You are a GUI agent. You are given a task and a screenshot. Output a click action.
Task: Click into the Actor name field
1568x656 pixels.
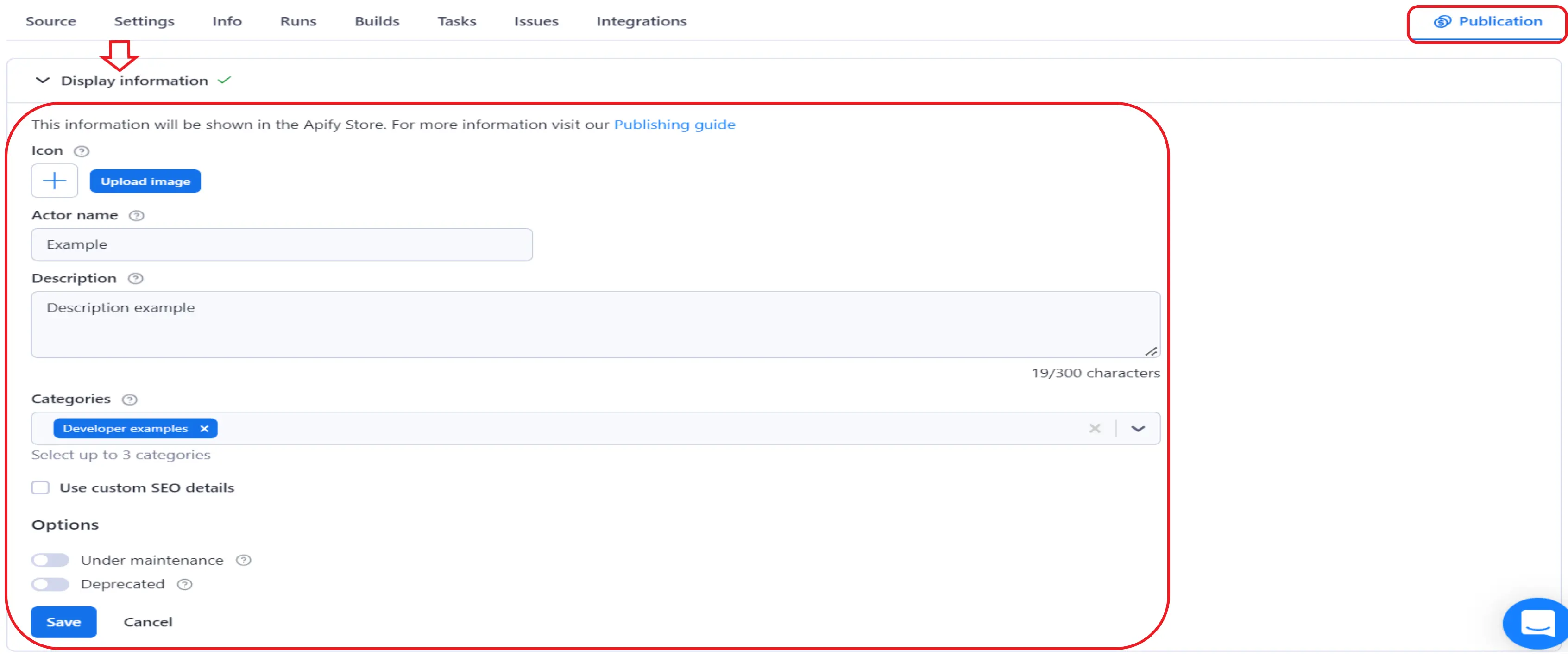pos(281,244)
